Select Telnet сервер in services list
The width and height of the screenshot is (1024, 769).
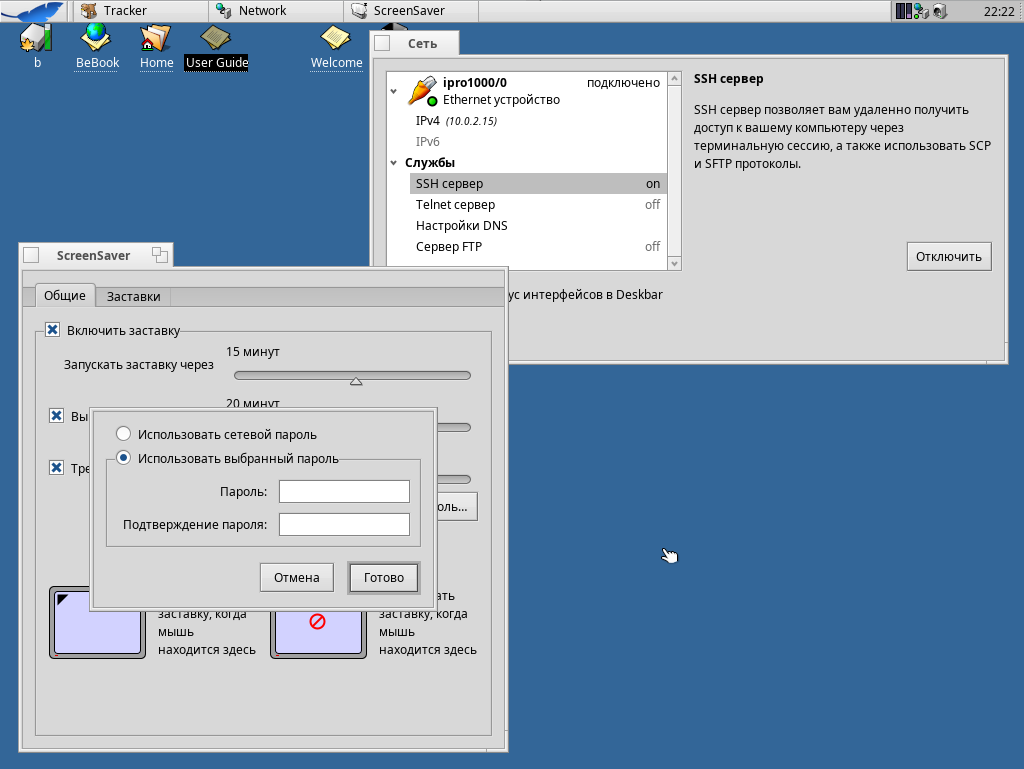538,204
